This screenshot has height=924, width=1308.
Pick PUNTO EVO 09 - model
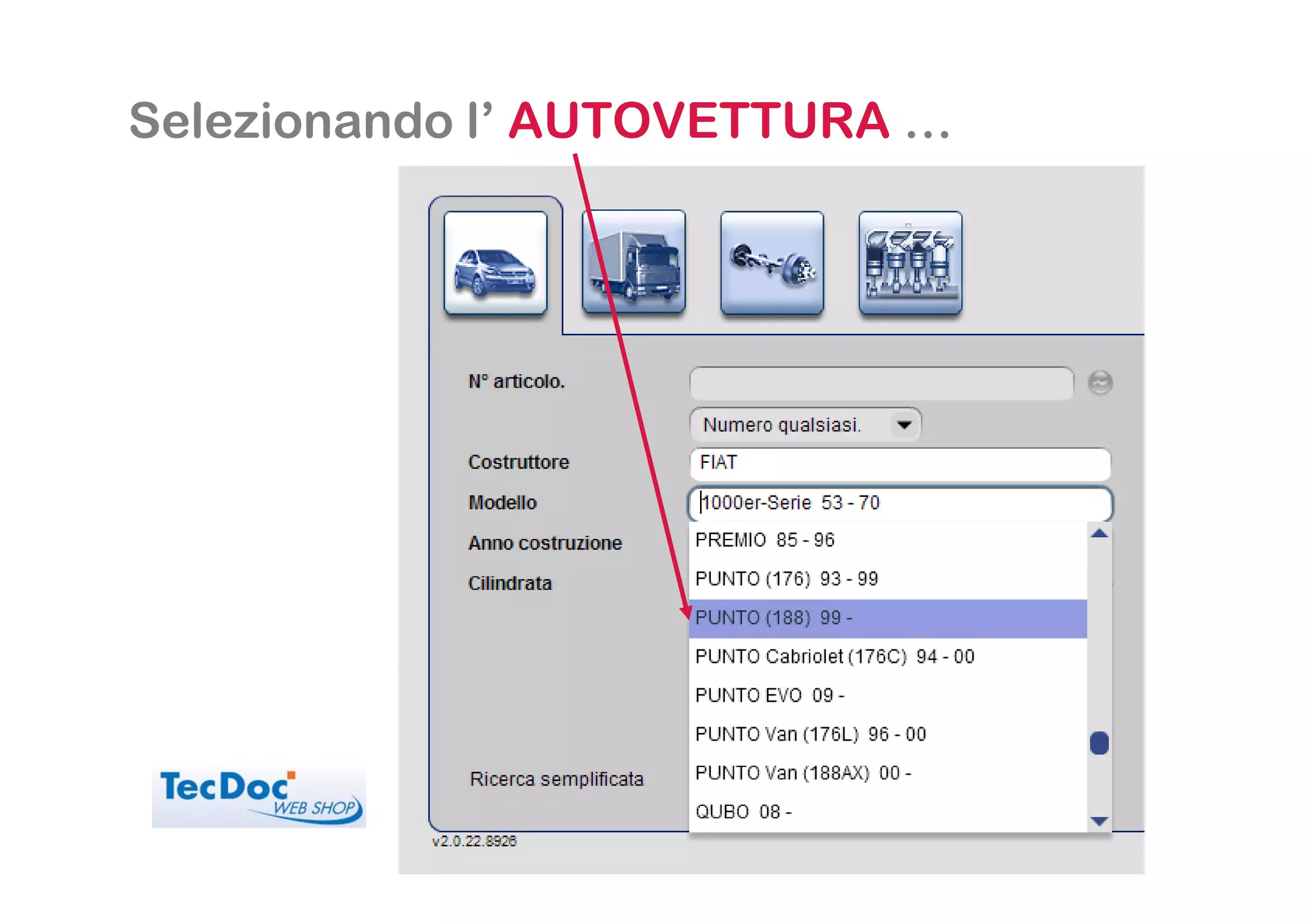[x=888, y=695]
